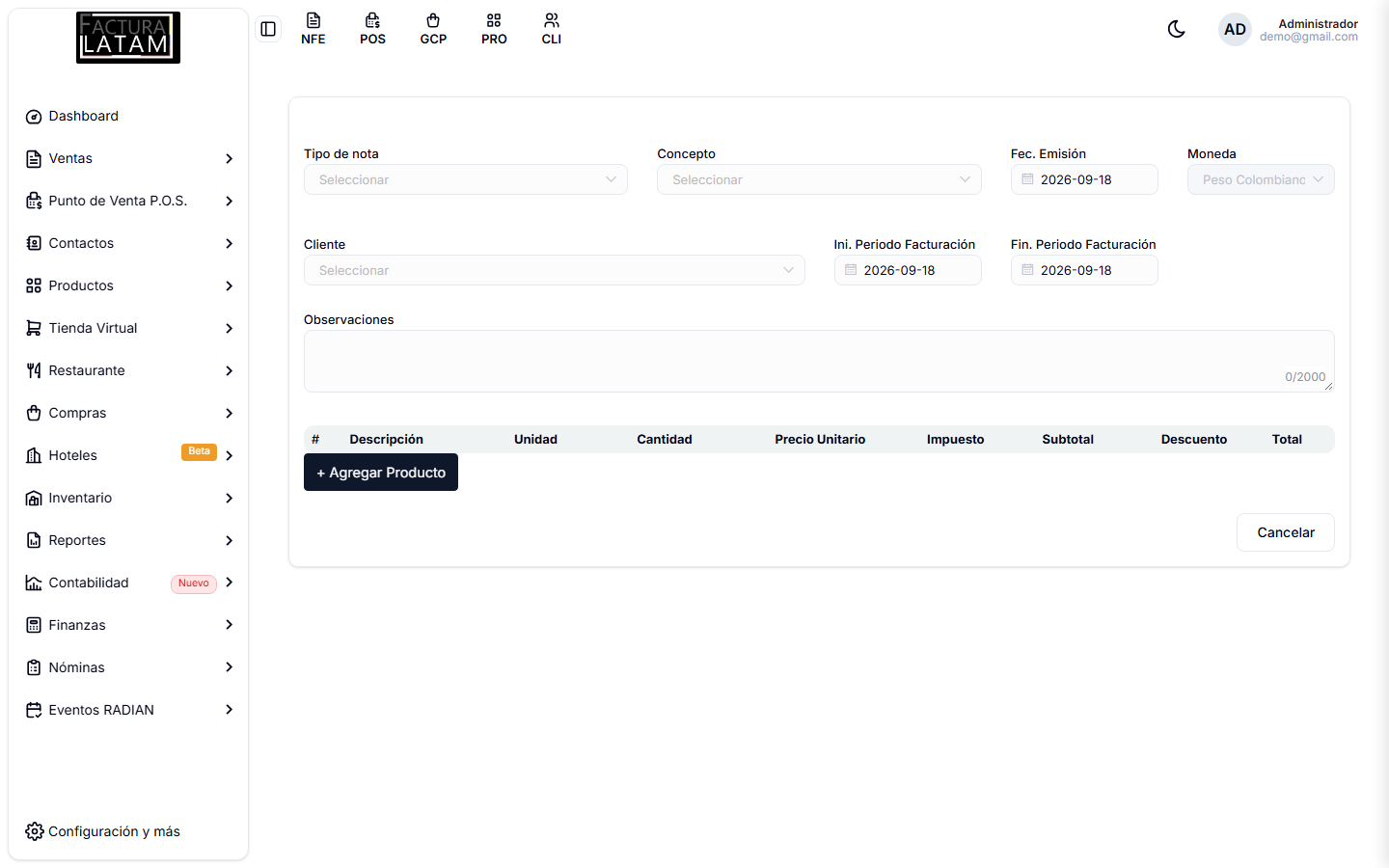This screenshot has height=868, width=1389.
Task: Open the CLI clients shortcut
Action: 552,29
